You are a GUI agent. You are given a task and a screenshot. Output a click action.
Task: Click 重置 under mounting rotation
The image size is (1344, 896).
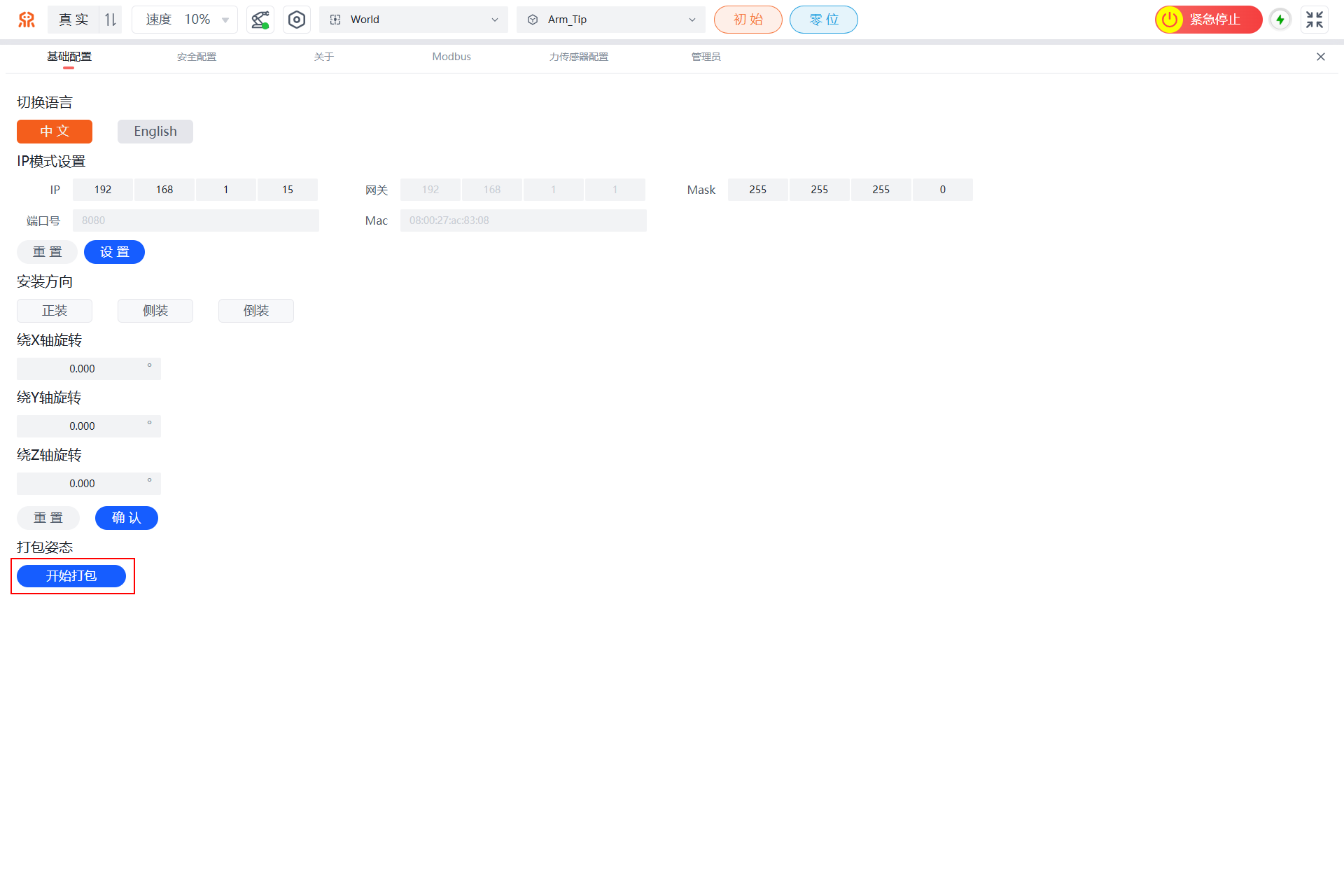coord(48,518)
